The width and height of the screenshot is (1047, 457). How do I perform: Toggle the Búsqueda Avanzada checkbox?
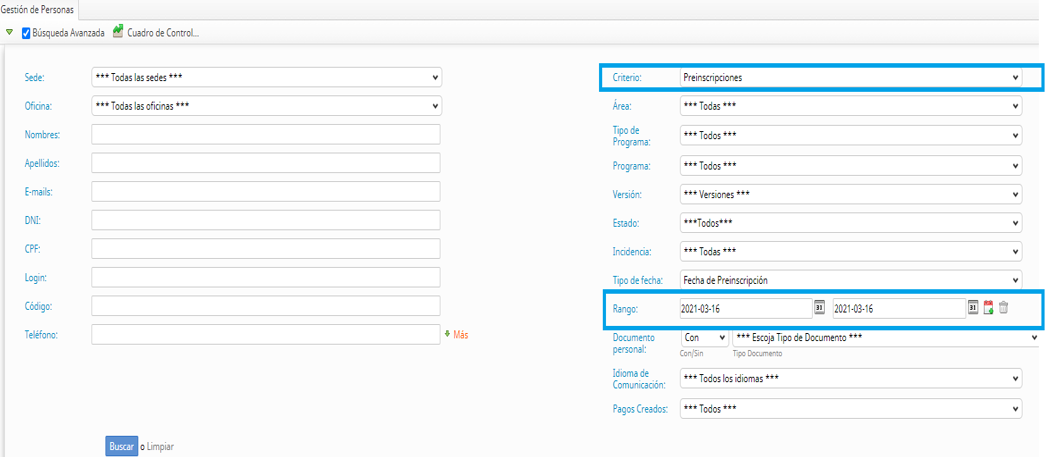pos(26,33)
